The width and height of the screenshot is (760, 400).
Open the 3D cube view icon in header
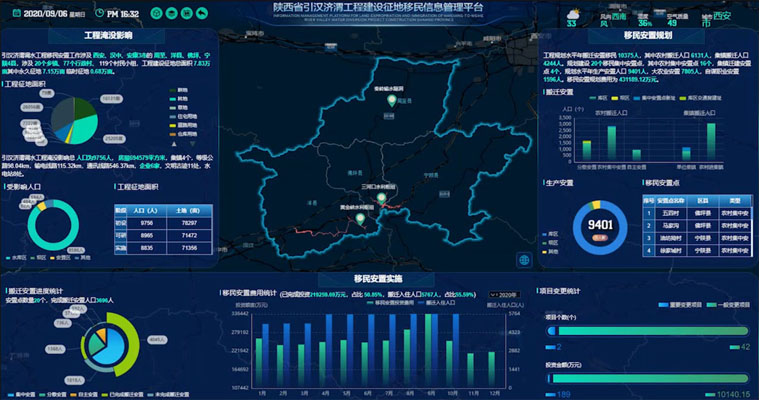coord(156,13)
